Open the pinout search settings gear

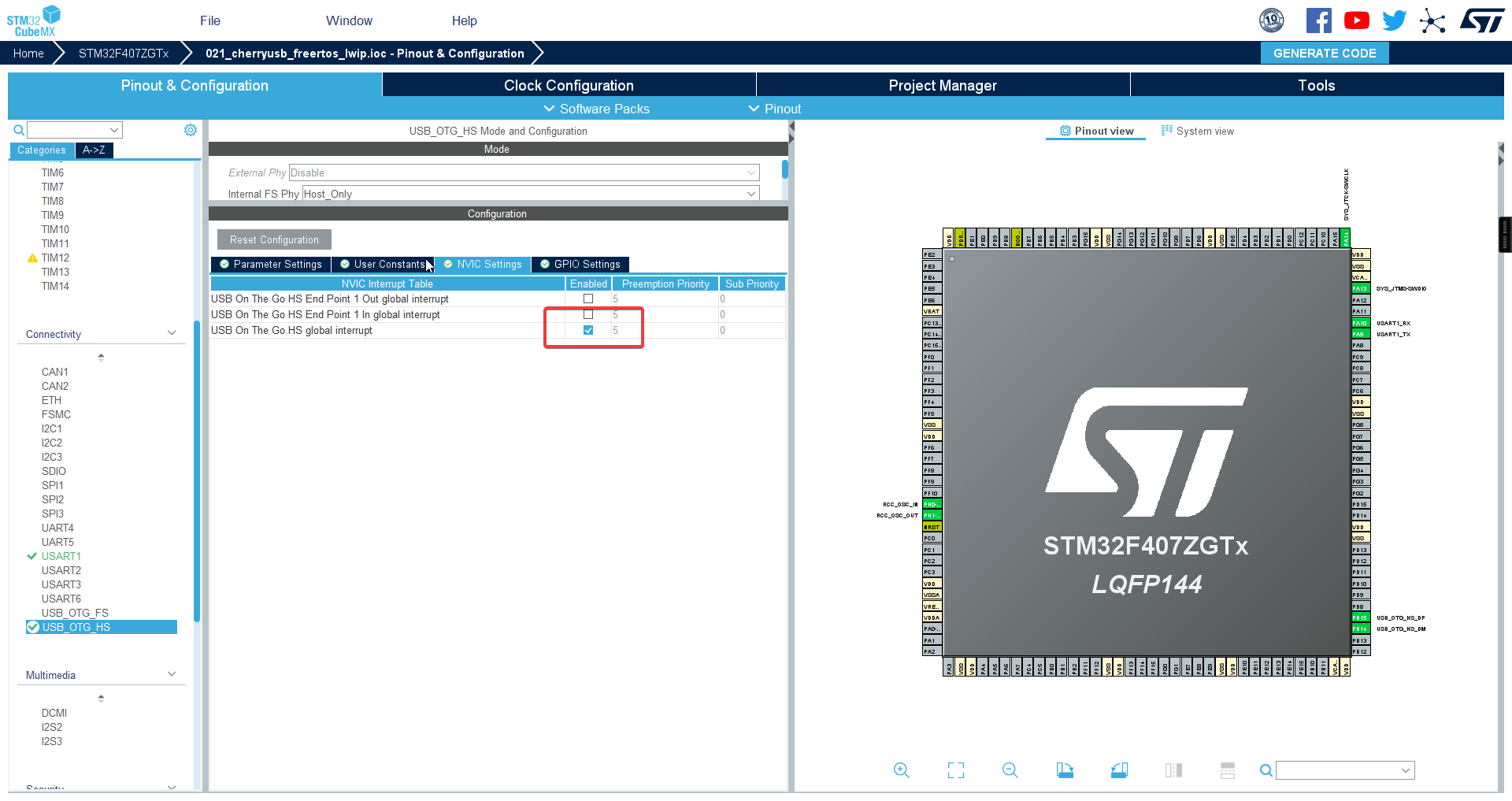(190, 130)
